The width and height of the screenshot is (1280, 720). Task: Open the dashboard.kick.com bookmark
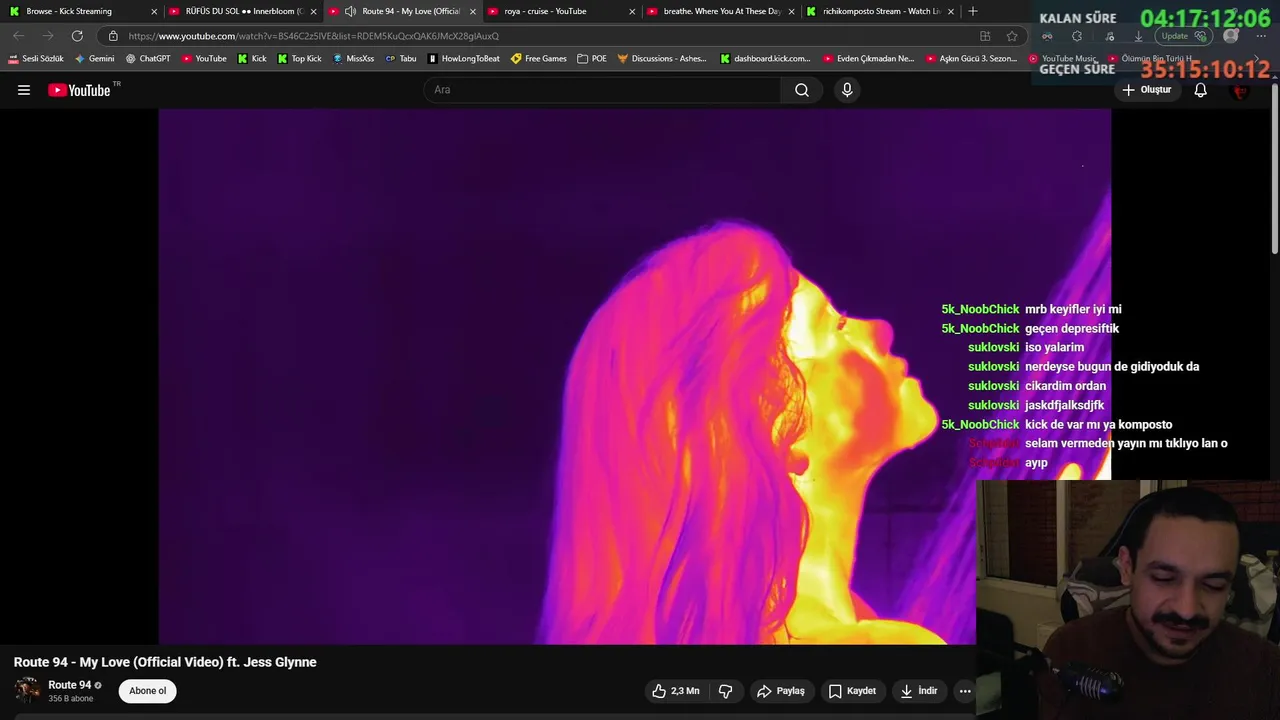coord(765,59)
